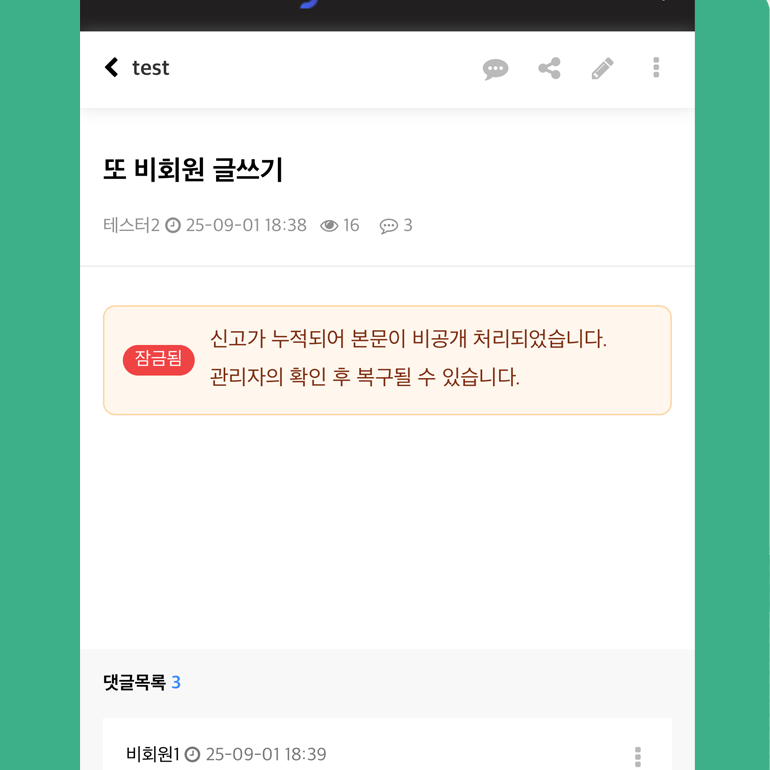Click the locked post notice message box

pos(387,360)
